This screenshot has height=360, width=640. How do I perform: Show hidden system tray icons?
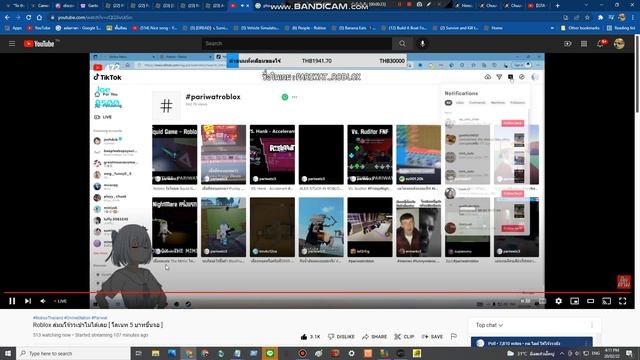click(562, 353)
